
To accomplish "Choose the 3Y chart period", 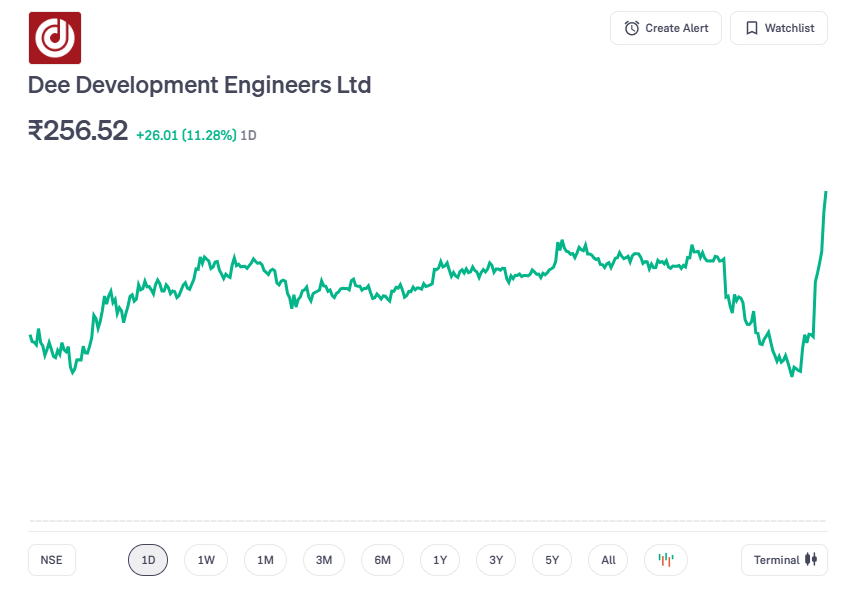I will [x=496, y=560].
